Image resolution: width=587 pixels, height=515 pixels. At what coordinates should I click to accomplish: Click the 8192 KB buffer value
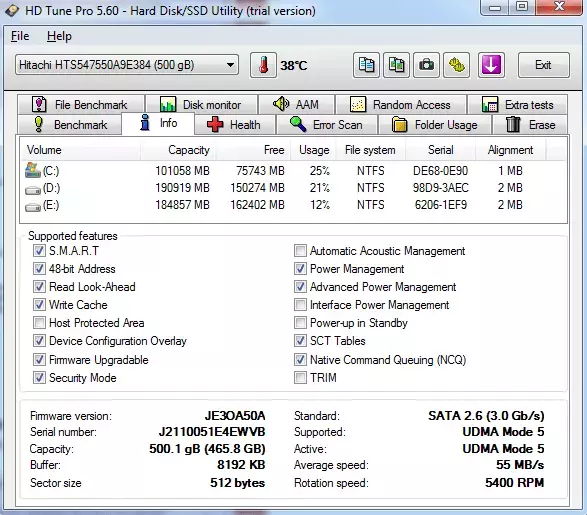[241, 464]
